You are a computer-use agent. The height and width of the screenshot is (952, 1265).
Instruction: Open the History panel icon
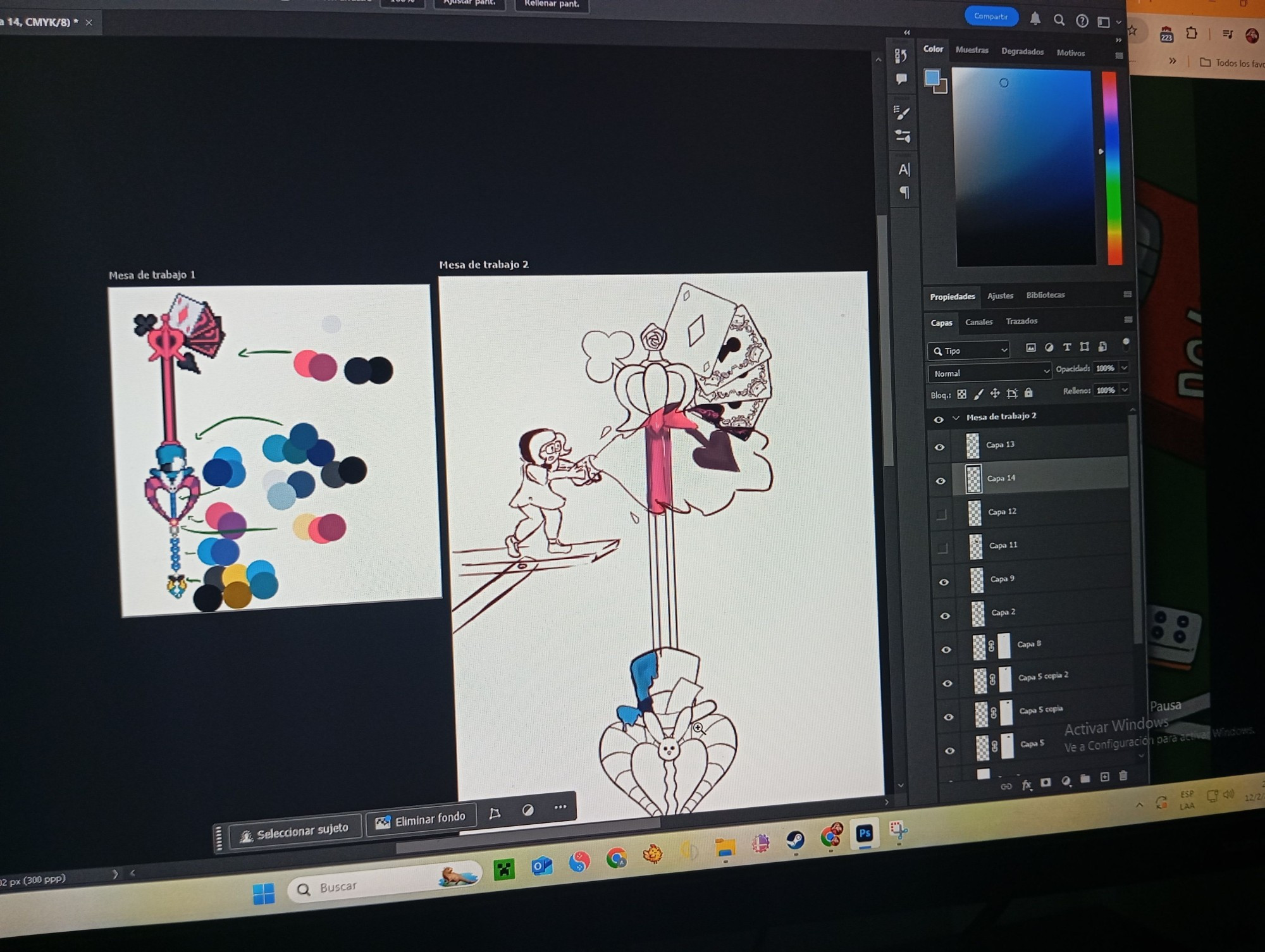tap(901, 56)
